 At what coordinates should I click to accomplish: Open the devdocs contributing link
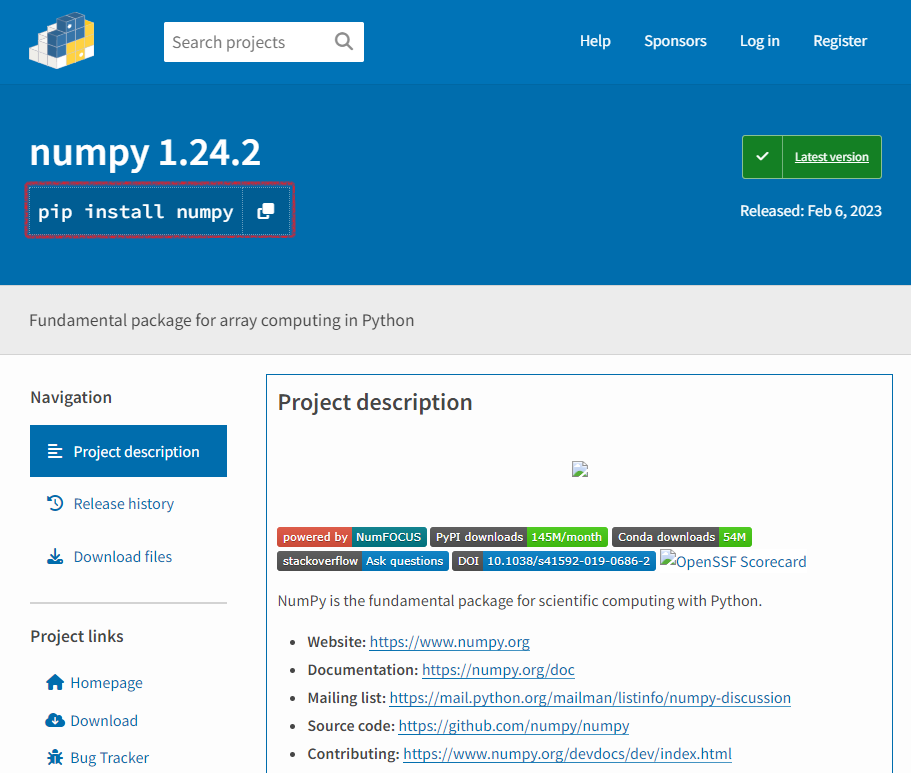tap(567, 753)
